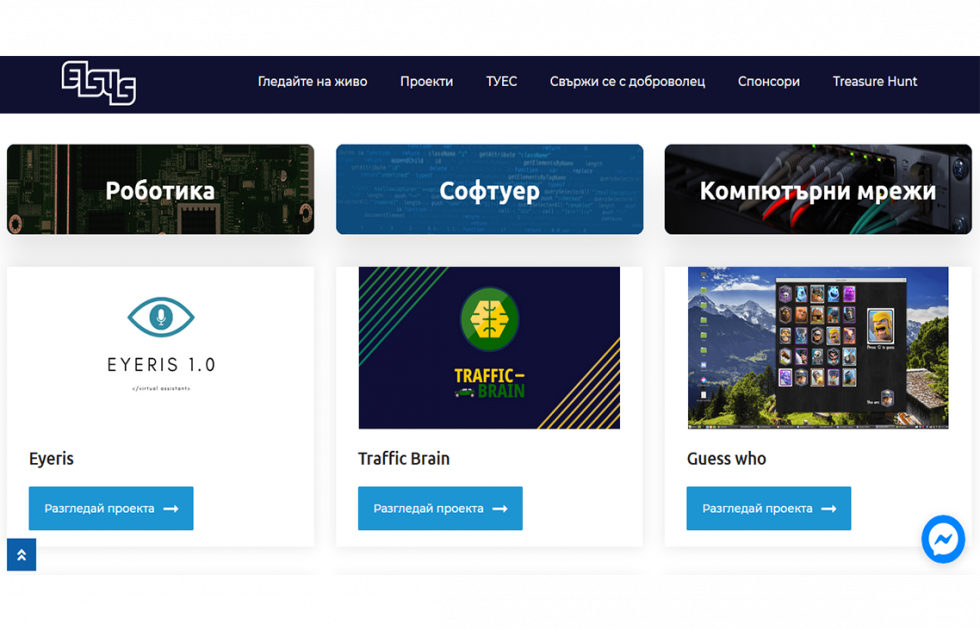This screenshot has height=630, width=980.
Task: Open the Messenger chat bubble
Action: pyautogui.click(x=942, y=540)
